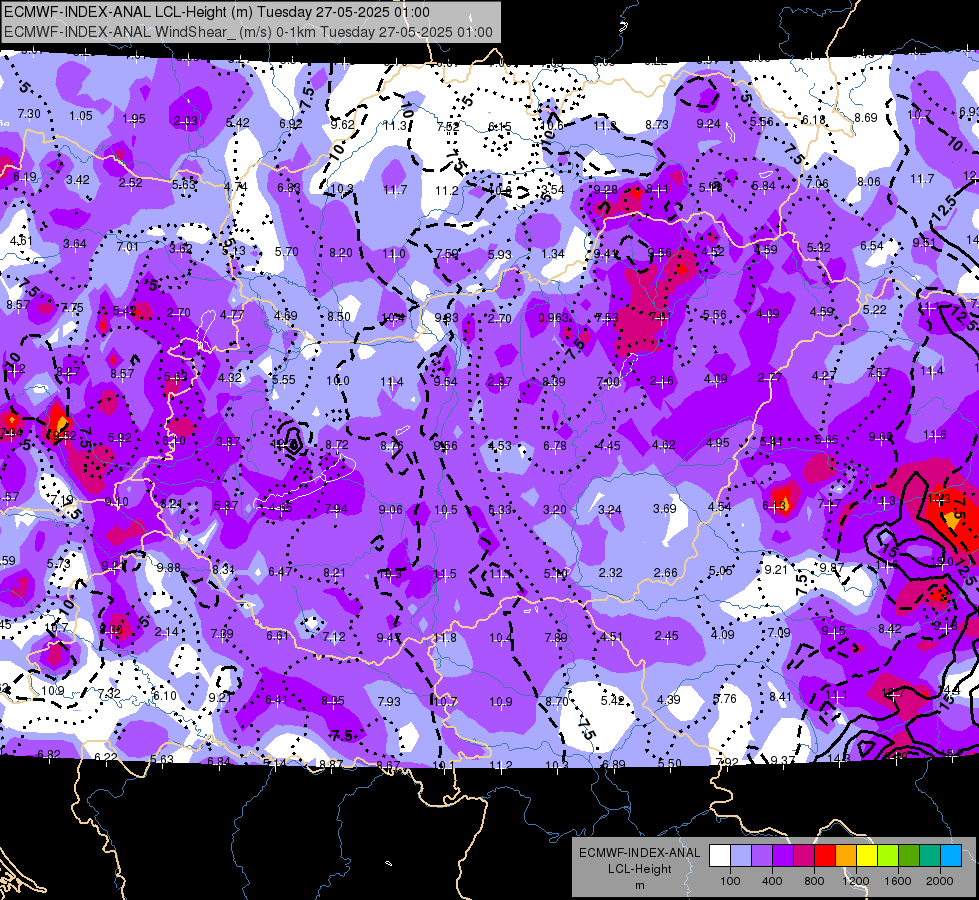The width and height of the screenshot is (979, 900).
Task: Click the wind shear value 3.42
Action: 78,180
